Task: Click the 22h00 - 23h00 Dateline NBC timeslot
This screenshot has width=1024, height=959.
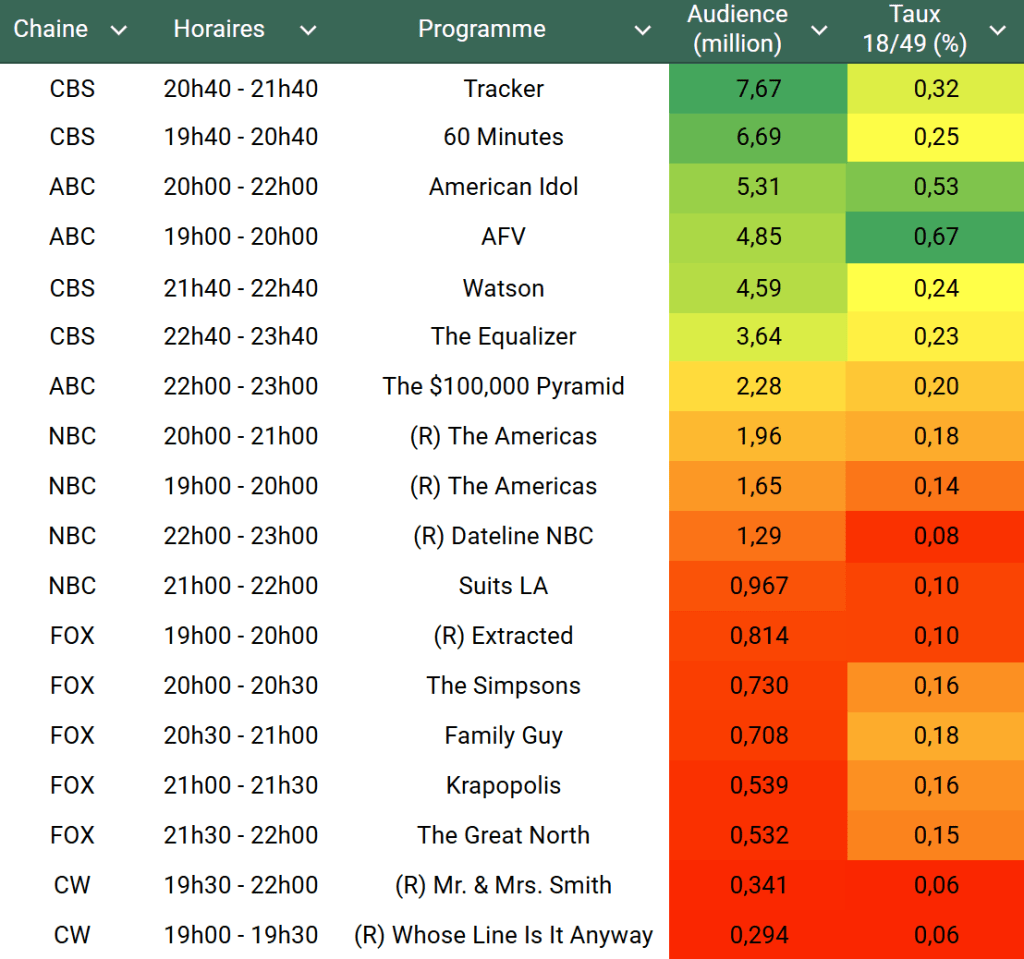Action: 241,536
